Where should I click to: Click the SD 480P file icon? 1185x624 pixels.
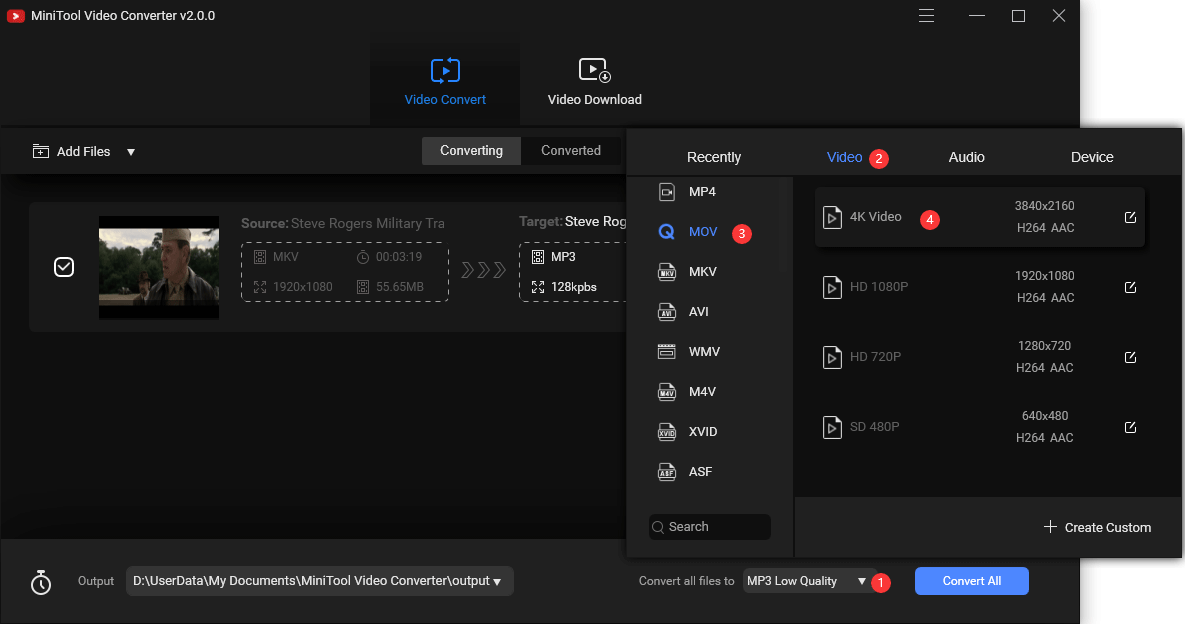[x=832, y=428]
